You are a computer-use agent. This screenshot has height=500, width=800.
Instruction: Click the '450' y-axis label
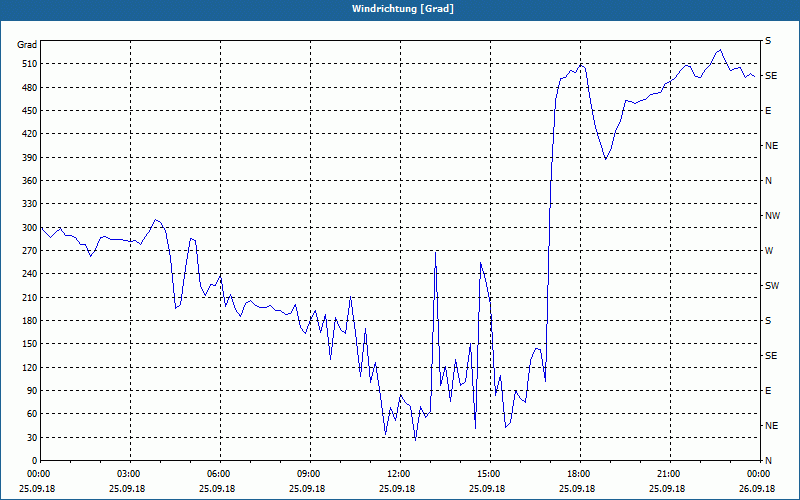coord(30,111)
